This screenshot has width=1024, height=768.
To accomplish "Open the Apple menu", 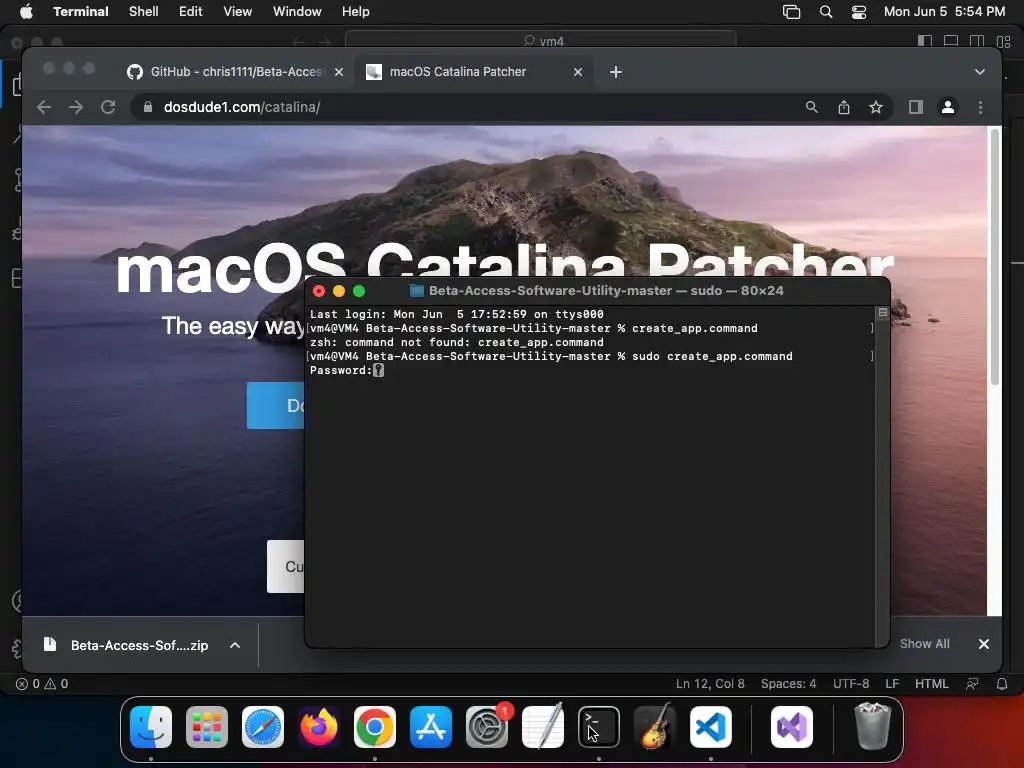I will point(26,12).
